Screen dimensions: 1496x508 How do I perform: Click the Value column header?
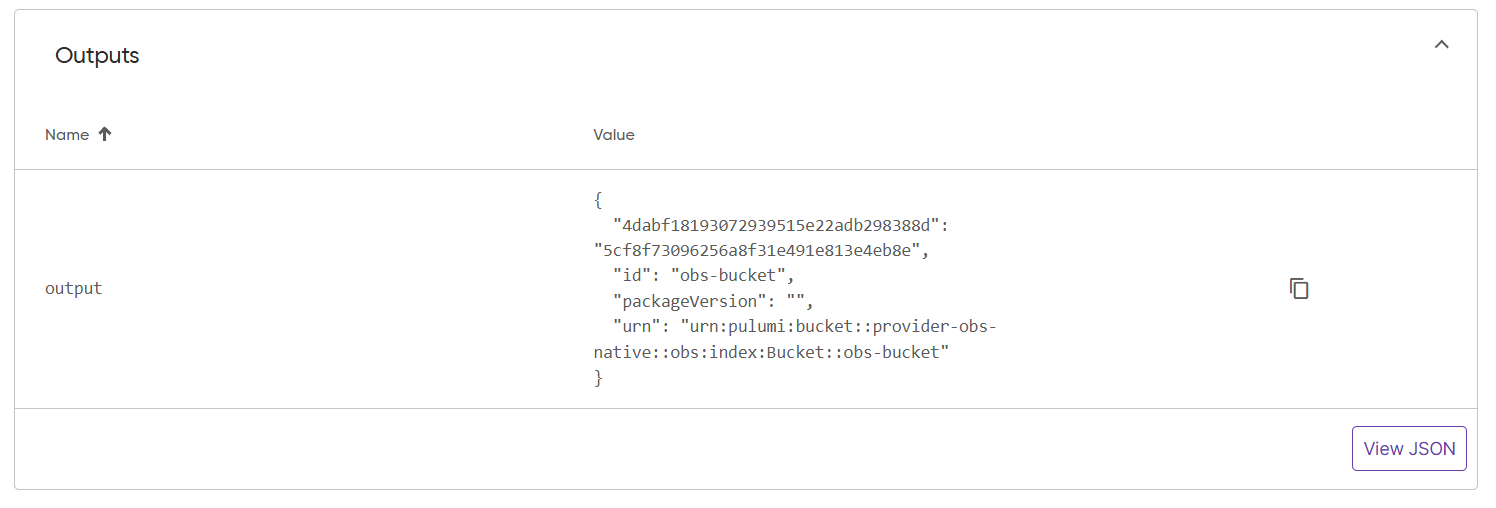[614, 134]
